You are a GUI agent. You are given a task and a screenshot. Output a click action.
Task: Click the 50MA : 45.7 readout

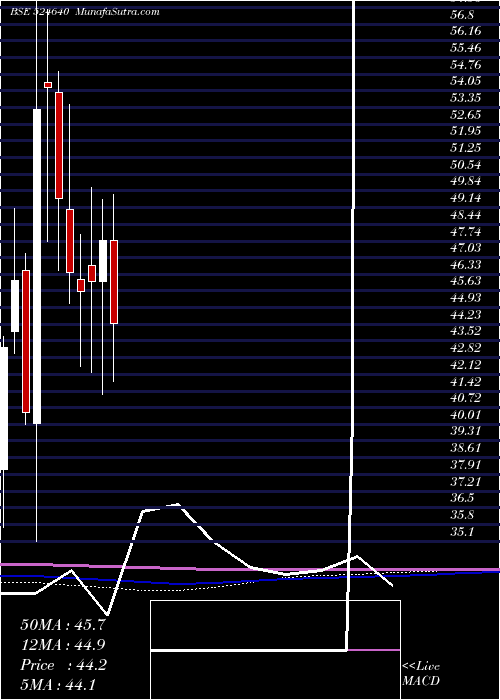[x=63, y=624]
